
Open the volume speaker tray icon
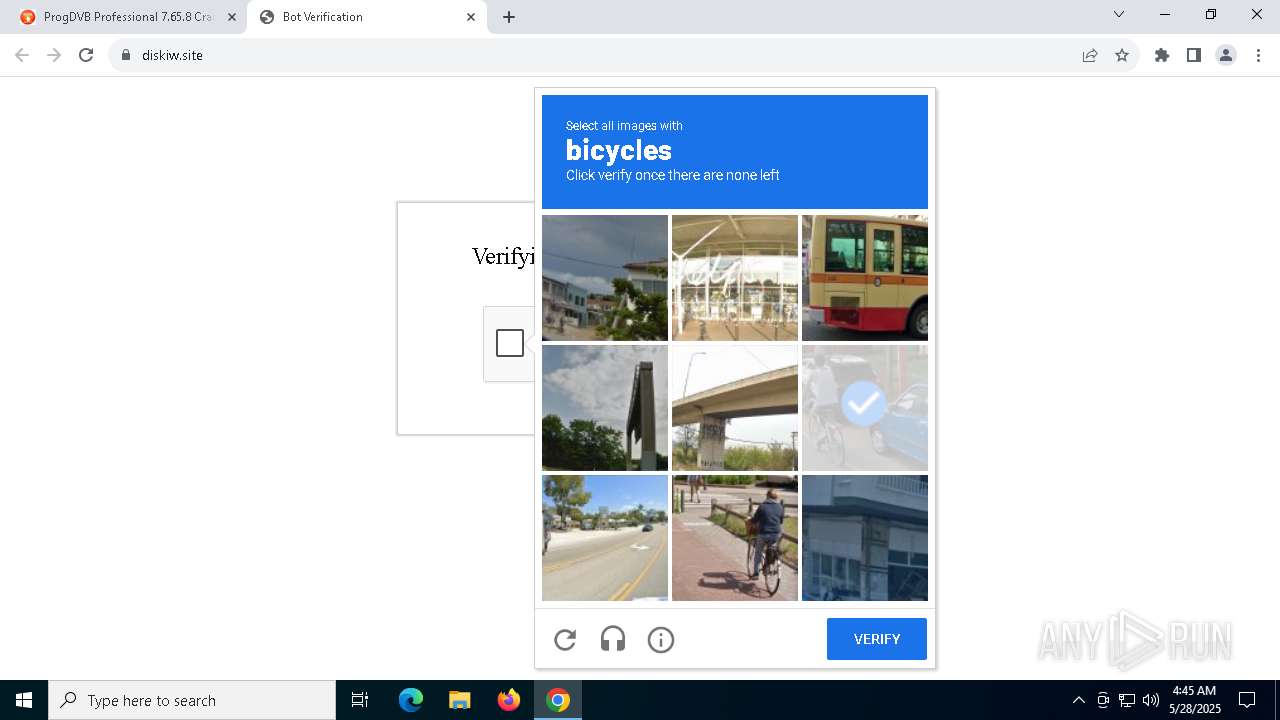click(x=1151, y=700)
